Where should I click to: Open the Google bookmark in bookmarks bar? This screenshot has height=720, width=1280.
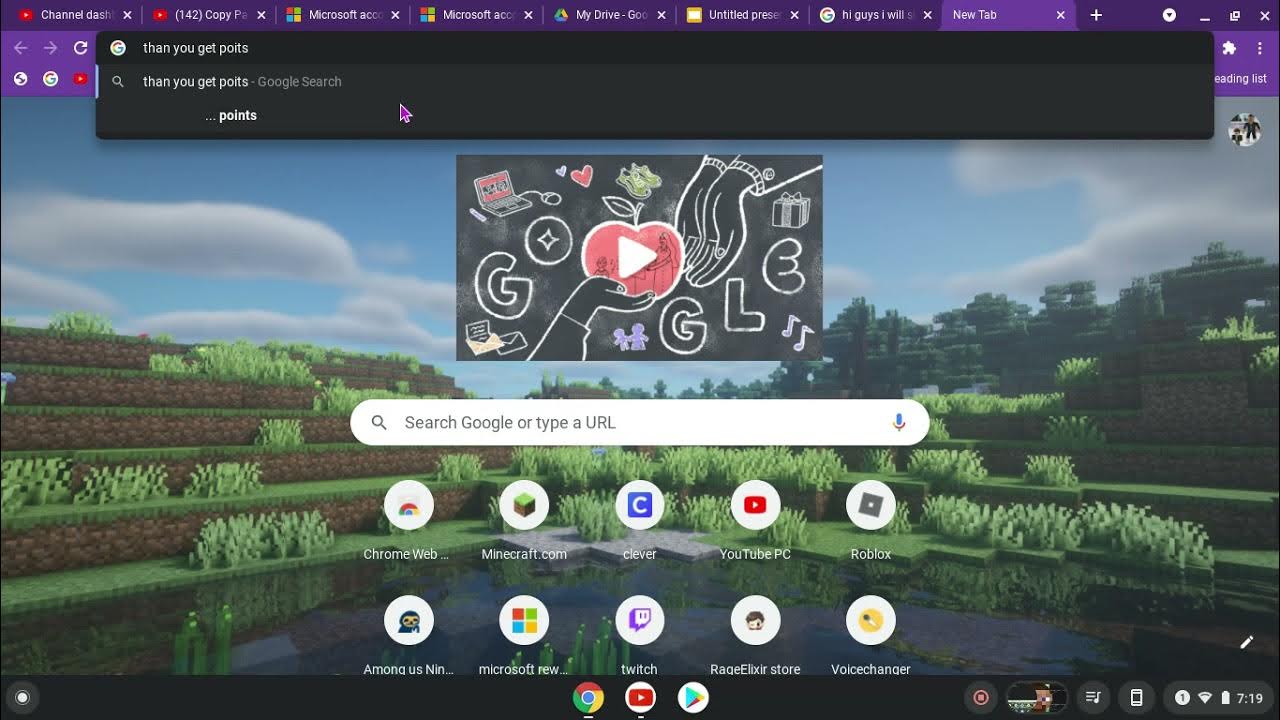51,79
